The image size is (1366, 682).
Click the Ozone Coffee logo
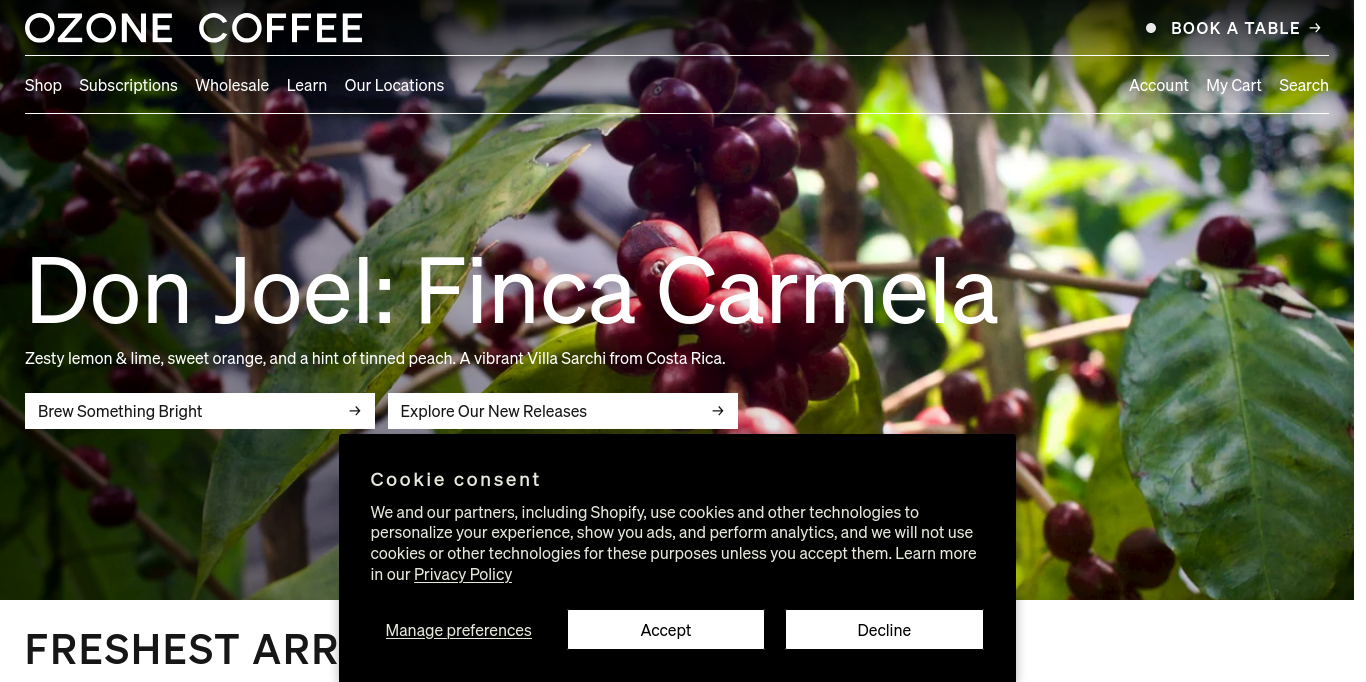pyautogui.click(x=194, y=28)
